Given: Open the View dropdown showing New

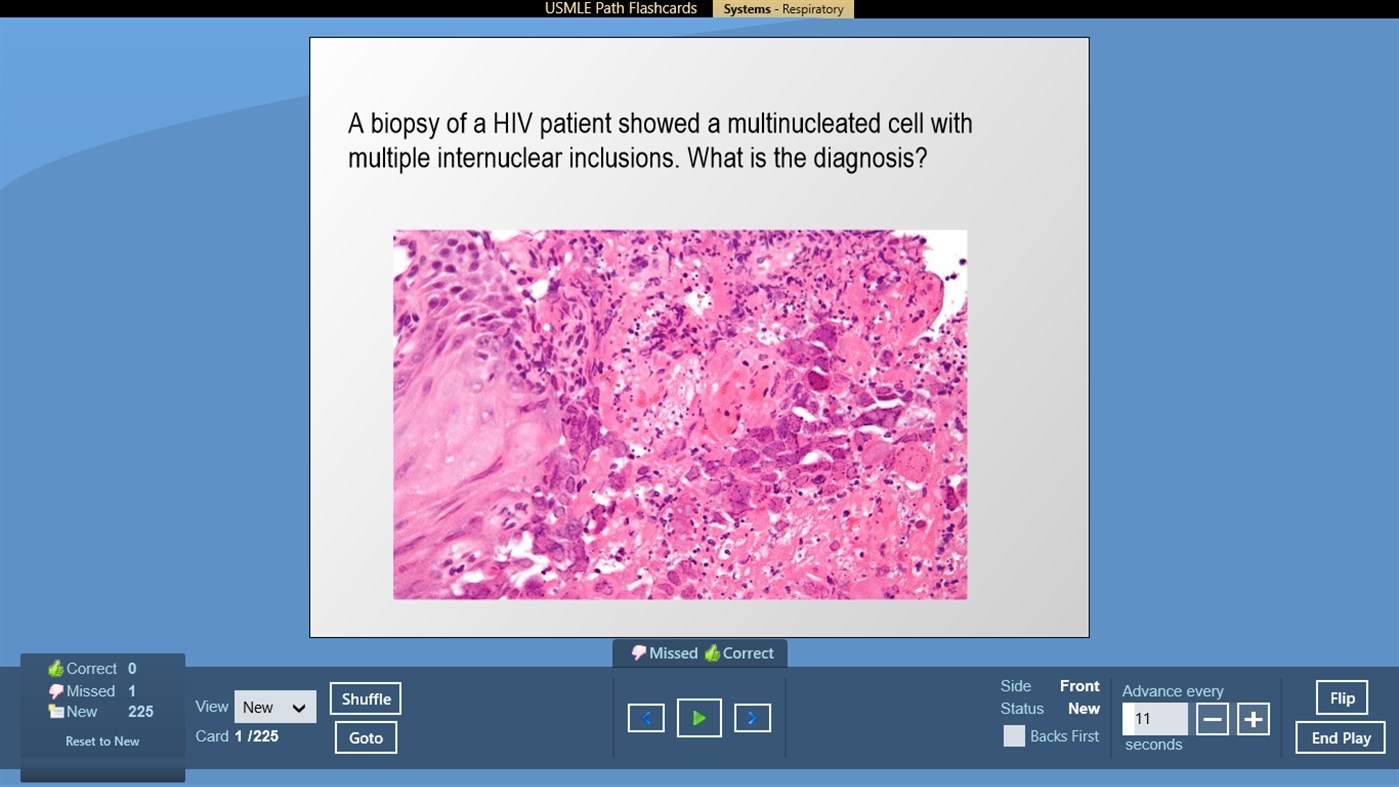Looking at the screenshot, I should pyautogui.click(x=275, y=706).
